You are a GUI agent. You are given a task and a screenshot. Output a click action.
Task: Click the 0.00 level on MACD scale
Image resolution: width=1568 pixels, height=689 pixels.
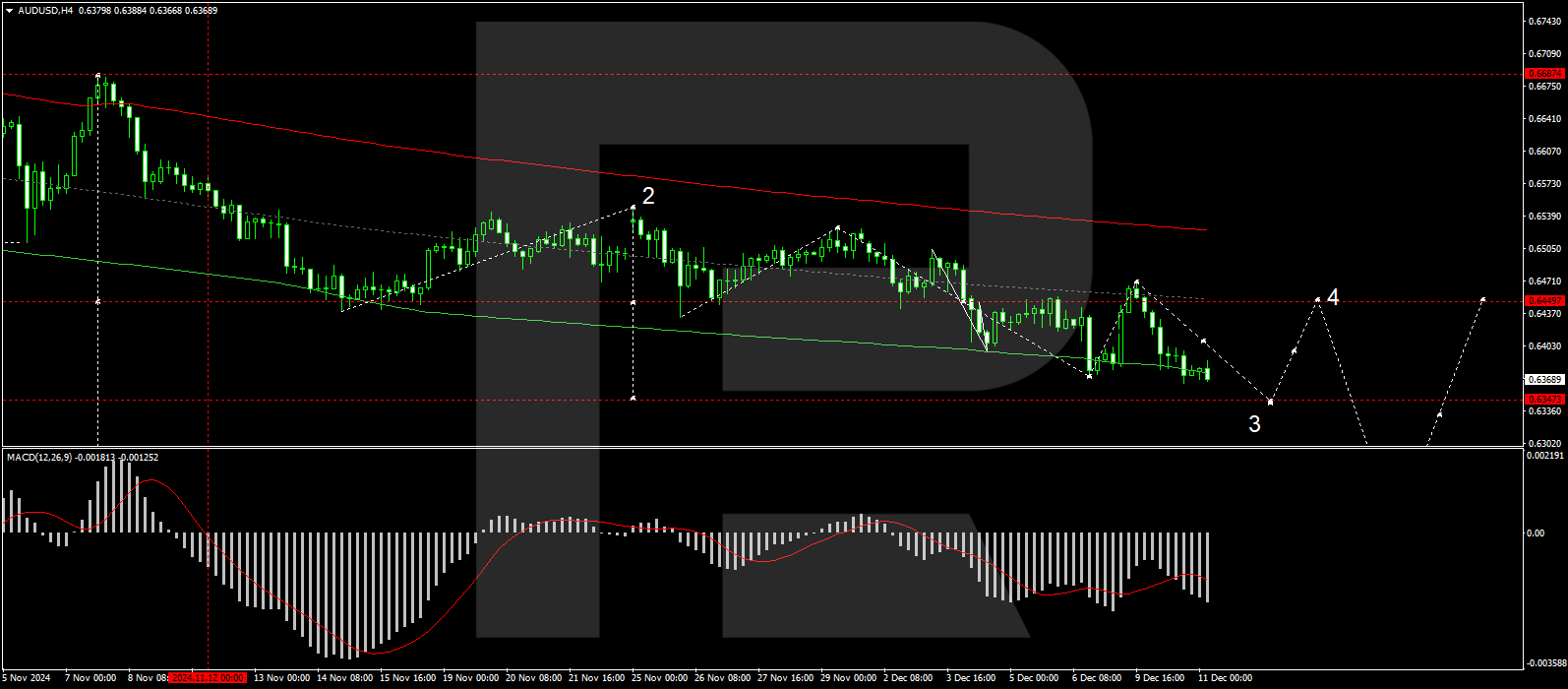(1535, 533)
